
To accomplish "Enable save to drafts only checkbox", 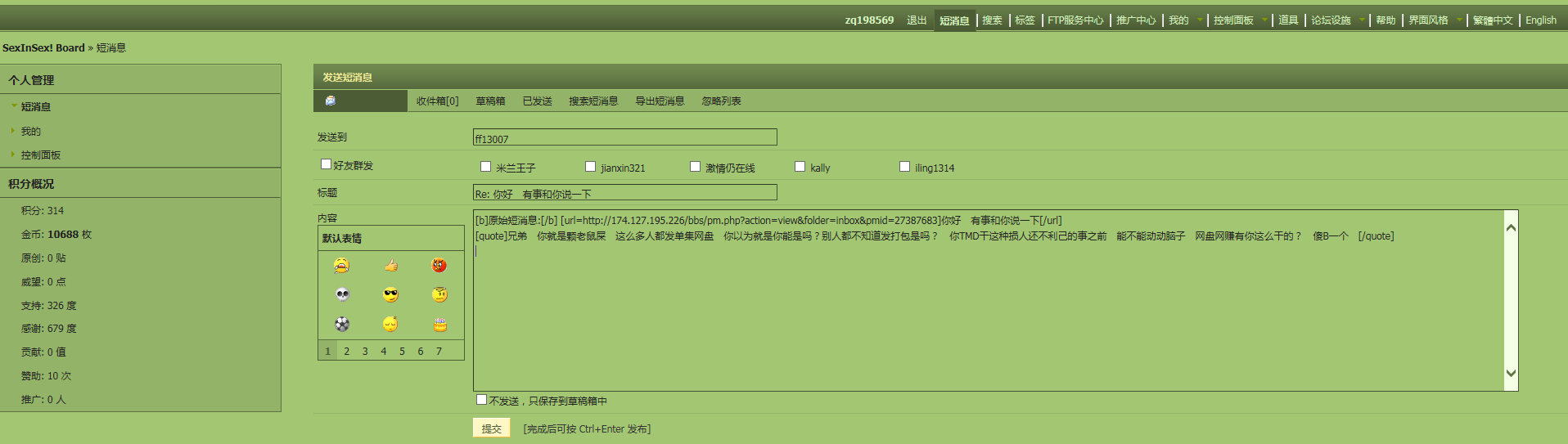I will point(481,399).
